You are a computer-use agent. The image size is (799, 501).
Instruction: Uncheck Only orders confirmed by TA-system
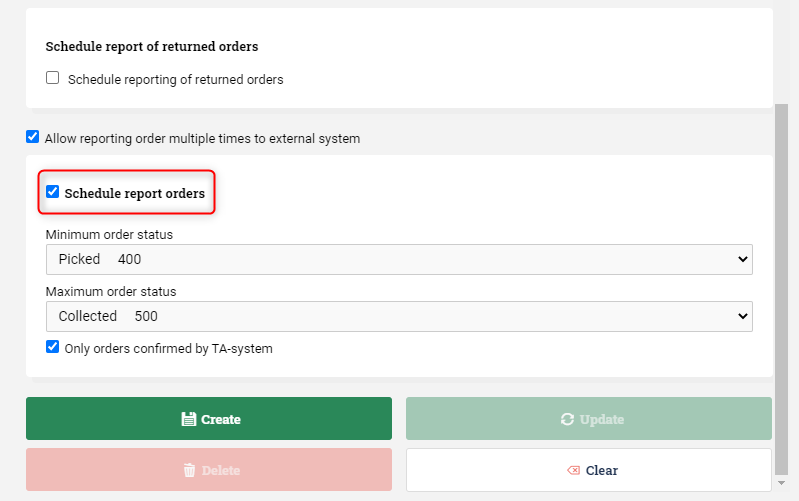point(52,347)
